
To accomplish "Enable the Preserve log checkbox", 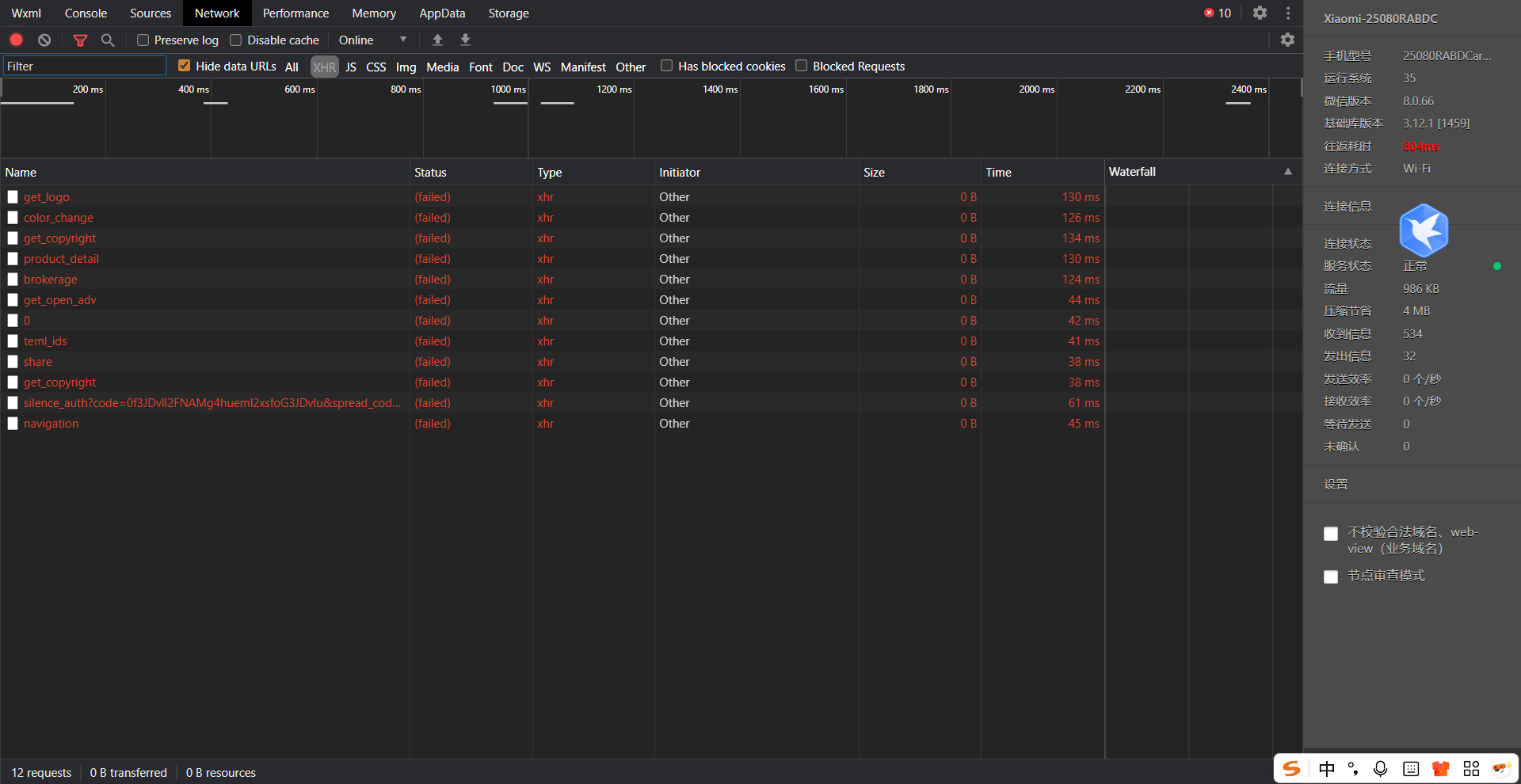I will click(x=143, y=40).
